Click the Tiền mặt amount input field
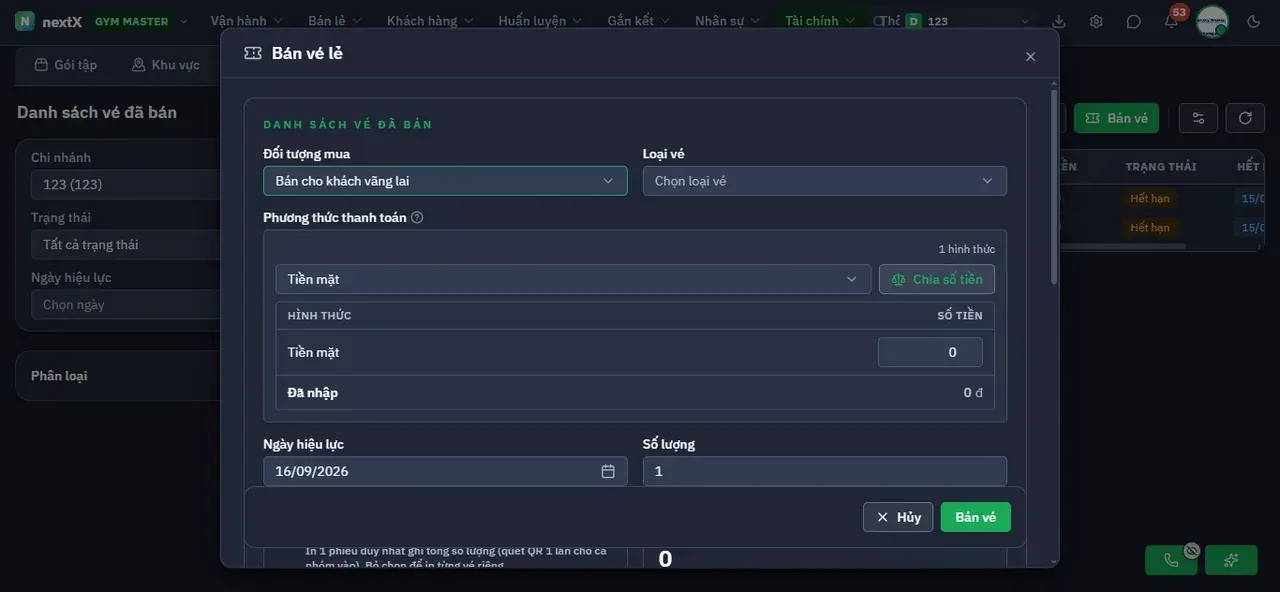The height and width of the screenshot is (592, 1280). tap(930, 352)
